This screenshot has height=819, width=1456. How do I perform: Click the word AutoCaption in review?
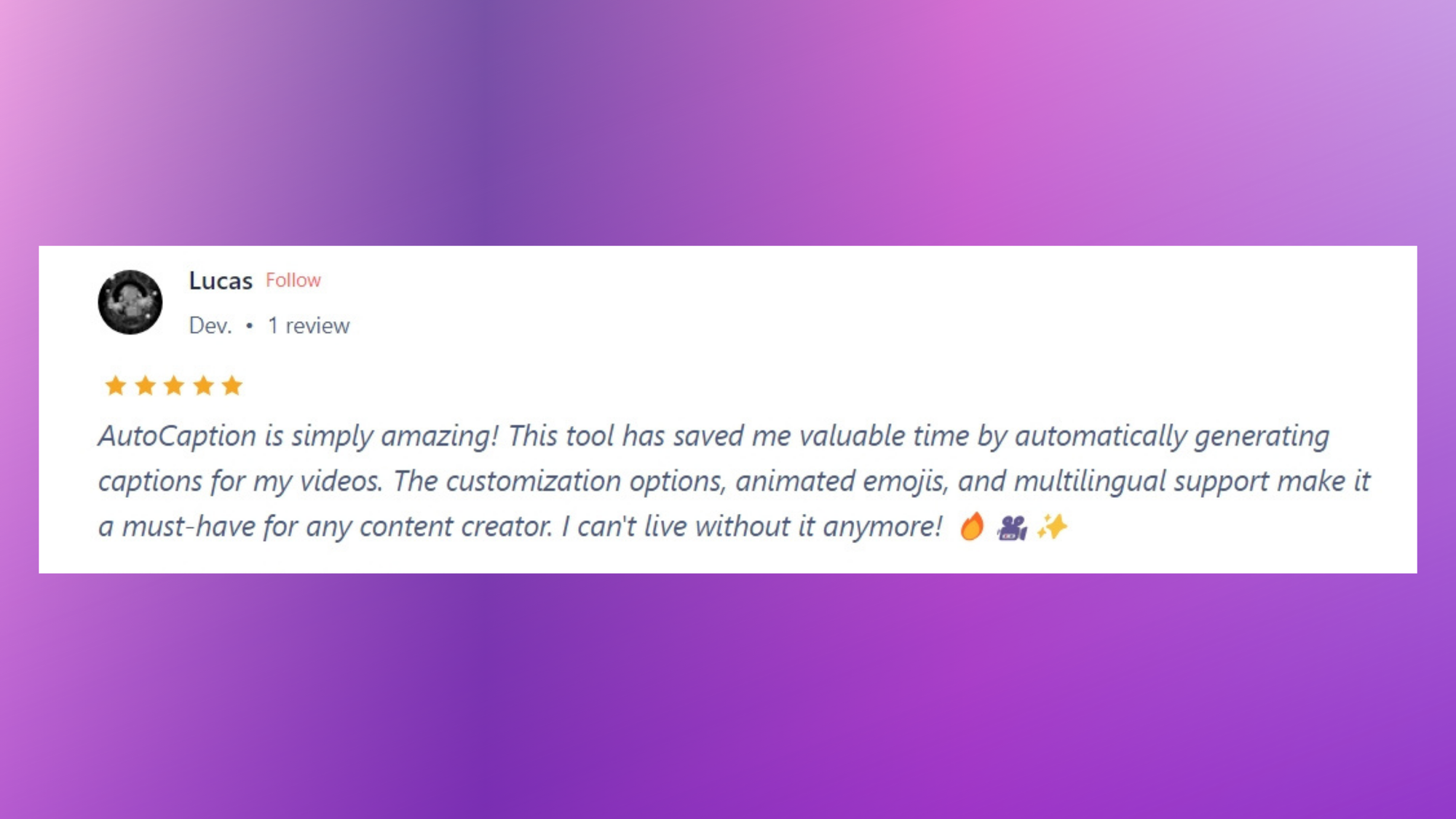click(178, 437)
